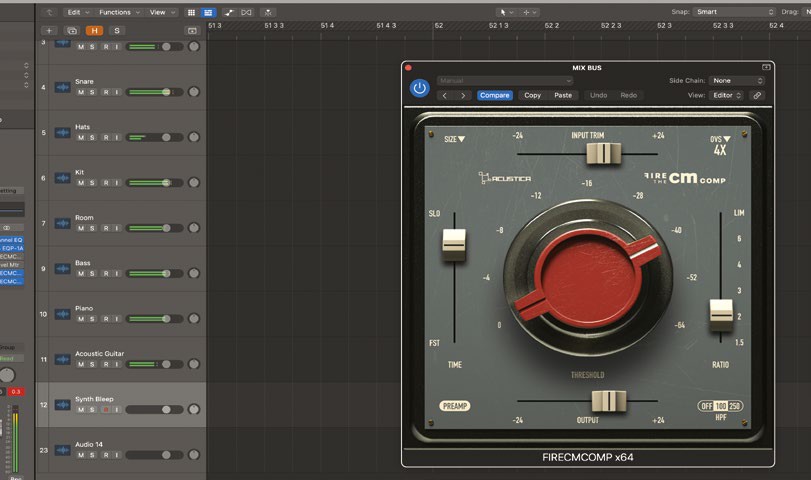The height and width of the screenshot is (480, 811).
Task: Click the Redo button in plugin header
Action: (x=628, y=95)
